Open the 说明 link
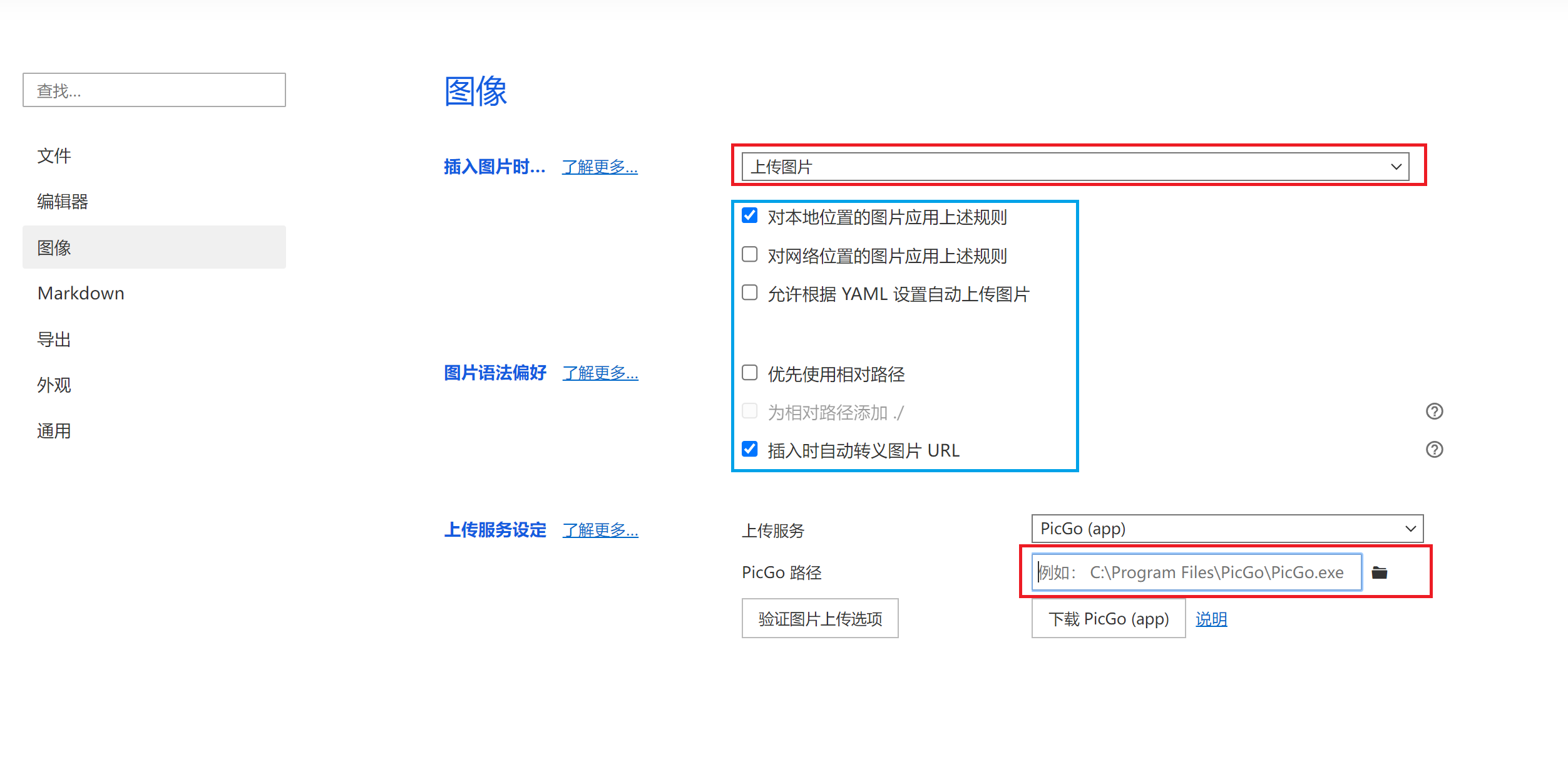1568x776 pixels. tap(1211, 619)
